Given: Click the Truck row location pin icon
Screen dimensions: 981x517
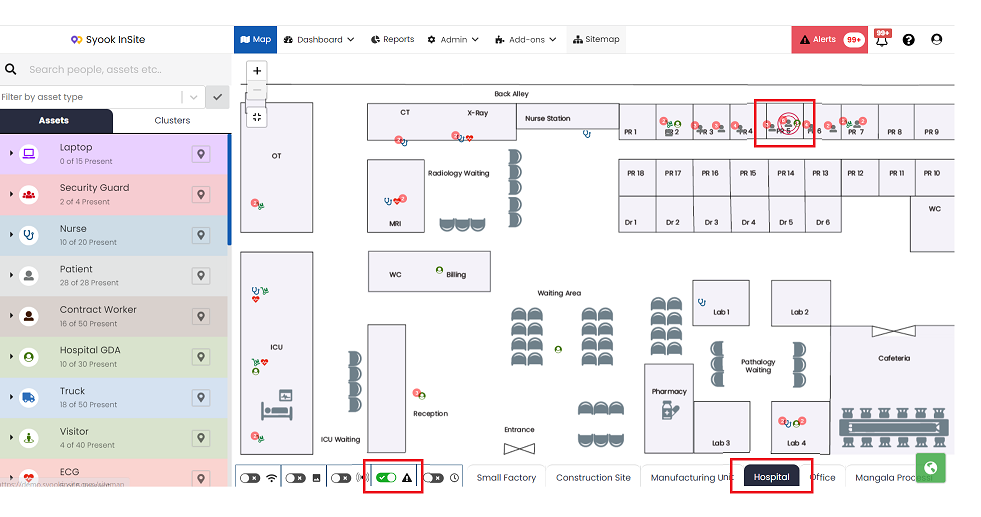Looking at the screenshot, I should pyautogui.click(x=201, y=397).
